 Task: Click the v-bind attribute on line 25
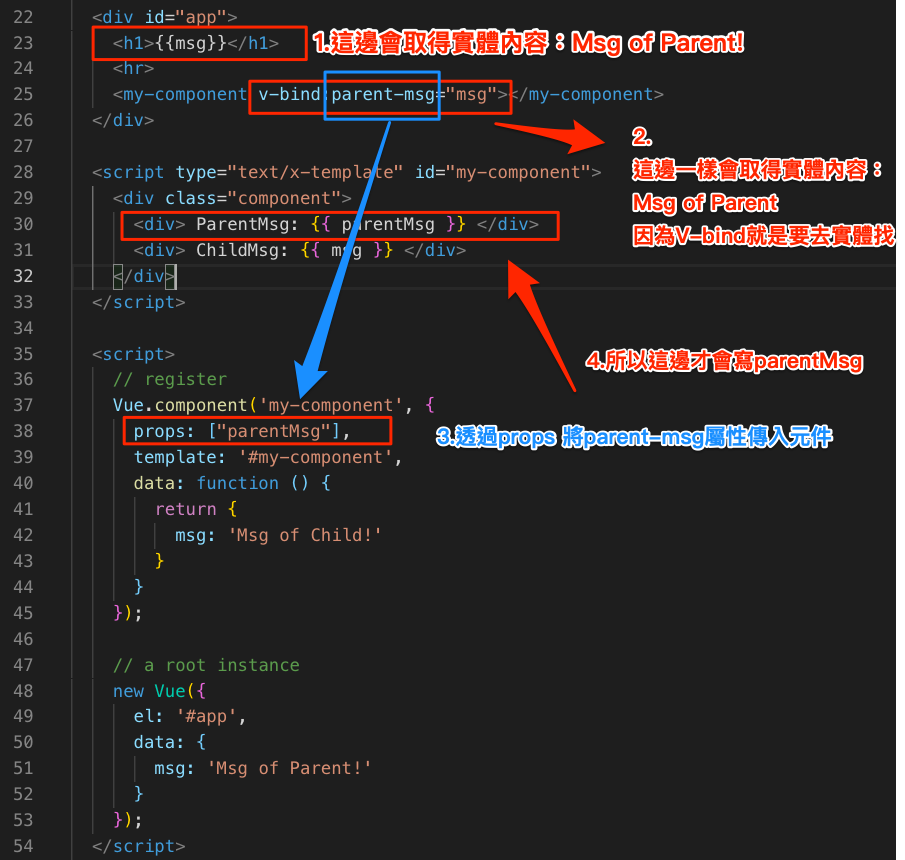[x=289, y=94]
